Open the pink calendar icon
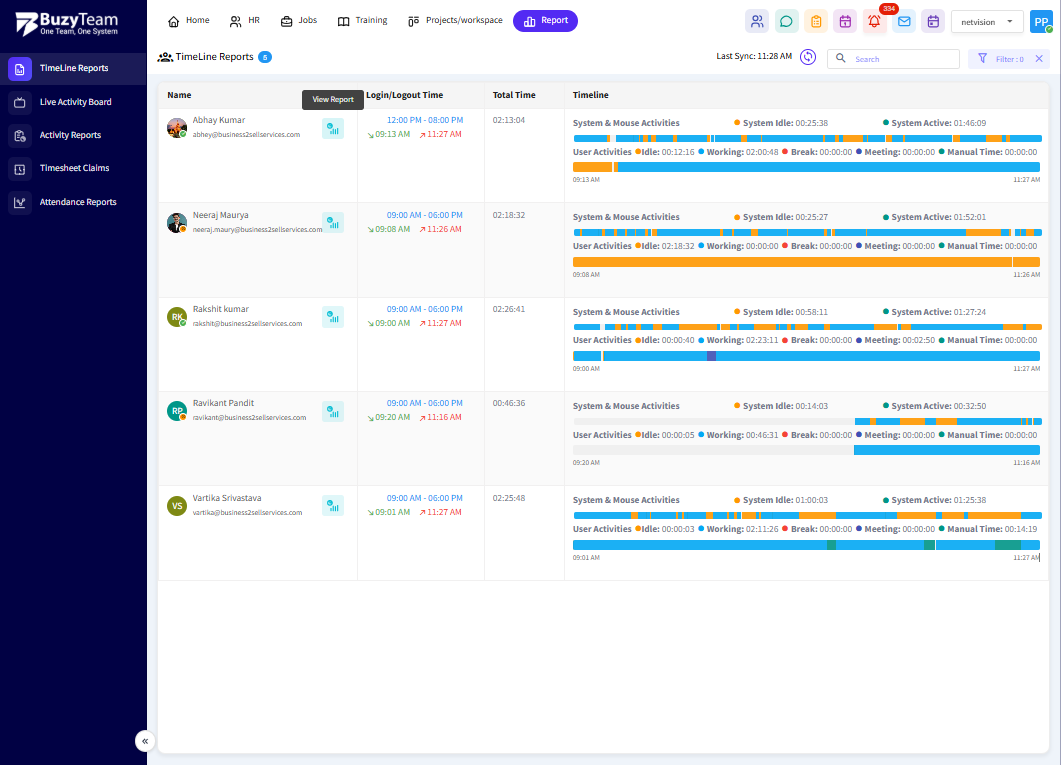The image size is (1061, 765). click(845, 22)
